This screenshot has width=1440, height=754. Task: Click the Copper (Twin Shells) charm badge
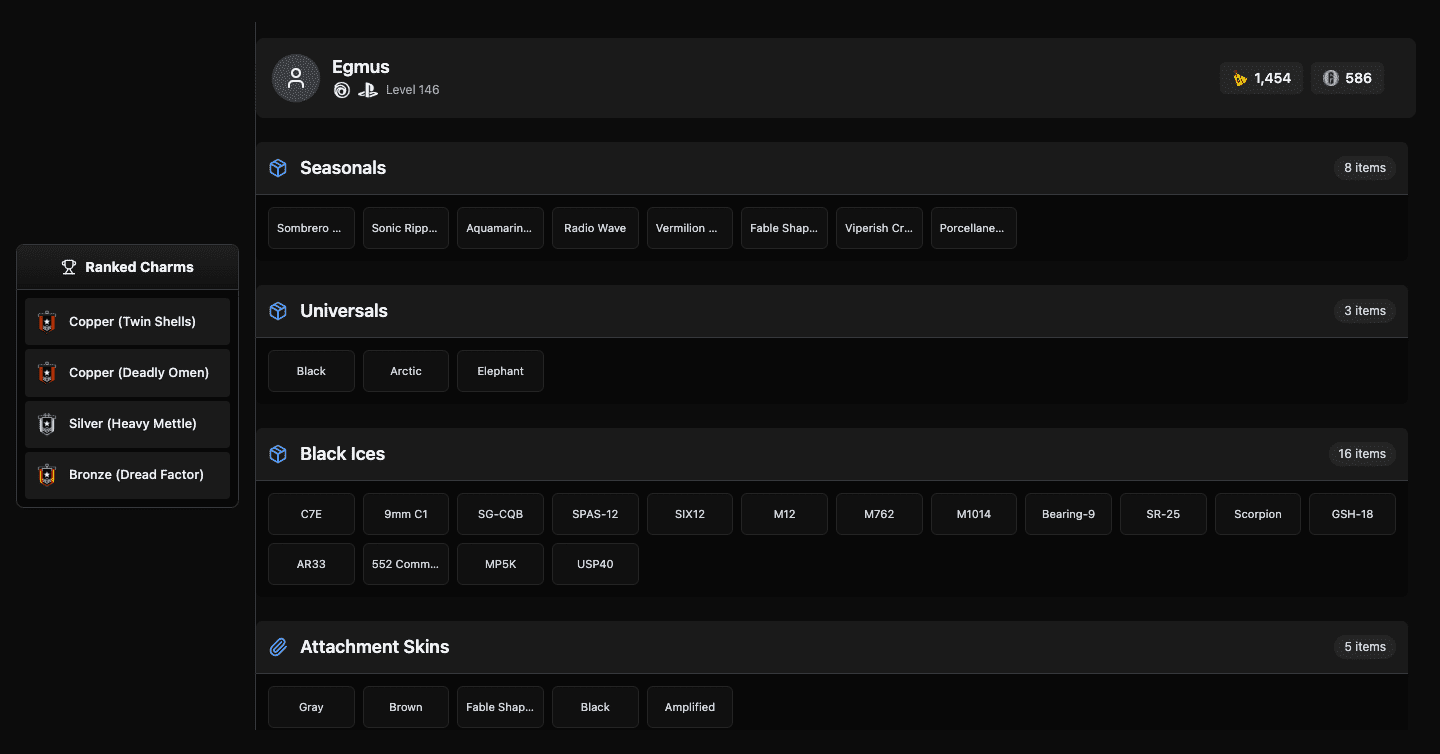[x=47, y=321]
